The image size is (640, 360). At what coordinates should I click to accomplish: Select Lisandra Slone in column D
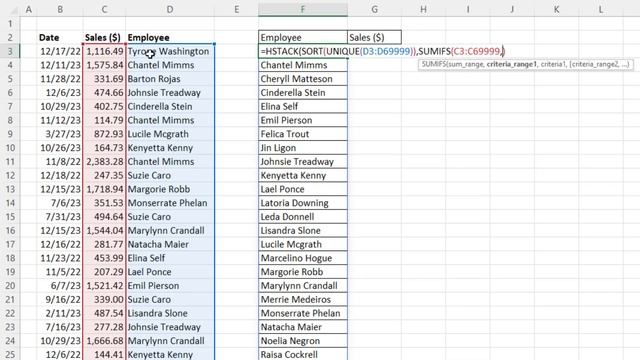170,313
